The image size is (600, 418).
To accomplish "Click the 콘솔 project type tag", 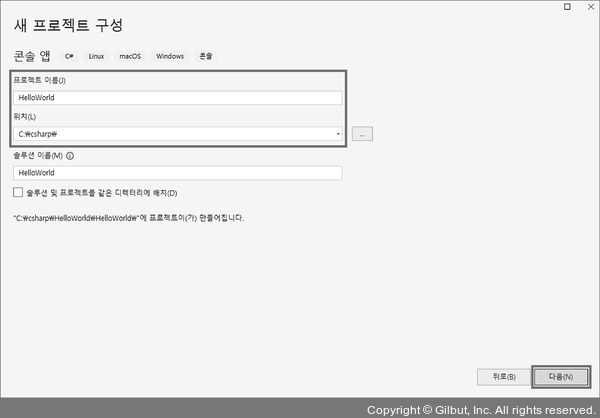I will [205, 57].
